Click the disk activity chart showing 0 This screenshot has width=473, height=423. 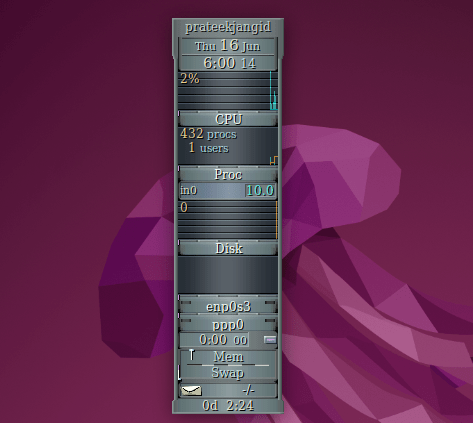pyautogui.click(x=228, y=220)
